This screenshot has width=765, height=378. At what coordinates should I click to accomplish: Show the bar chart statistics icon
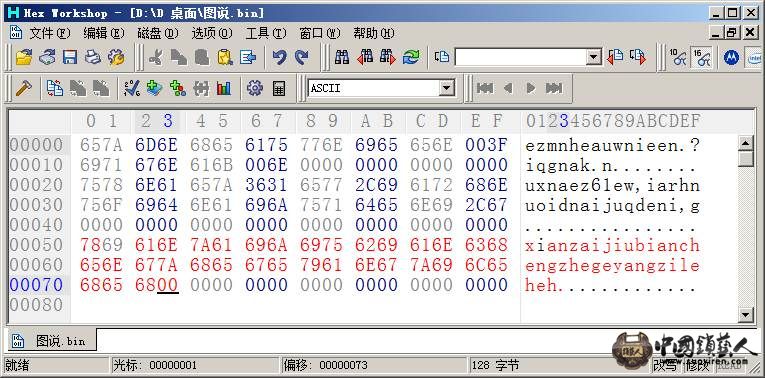click(x=224, y=88)
